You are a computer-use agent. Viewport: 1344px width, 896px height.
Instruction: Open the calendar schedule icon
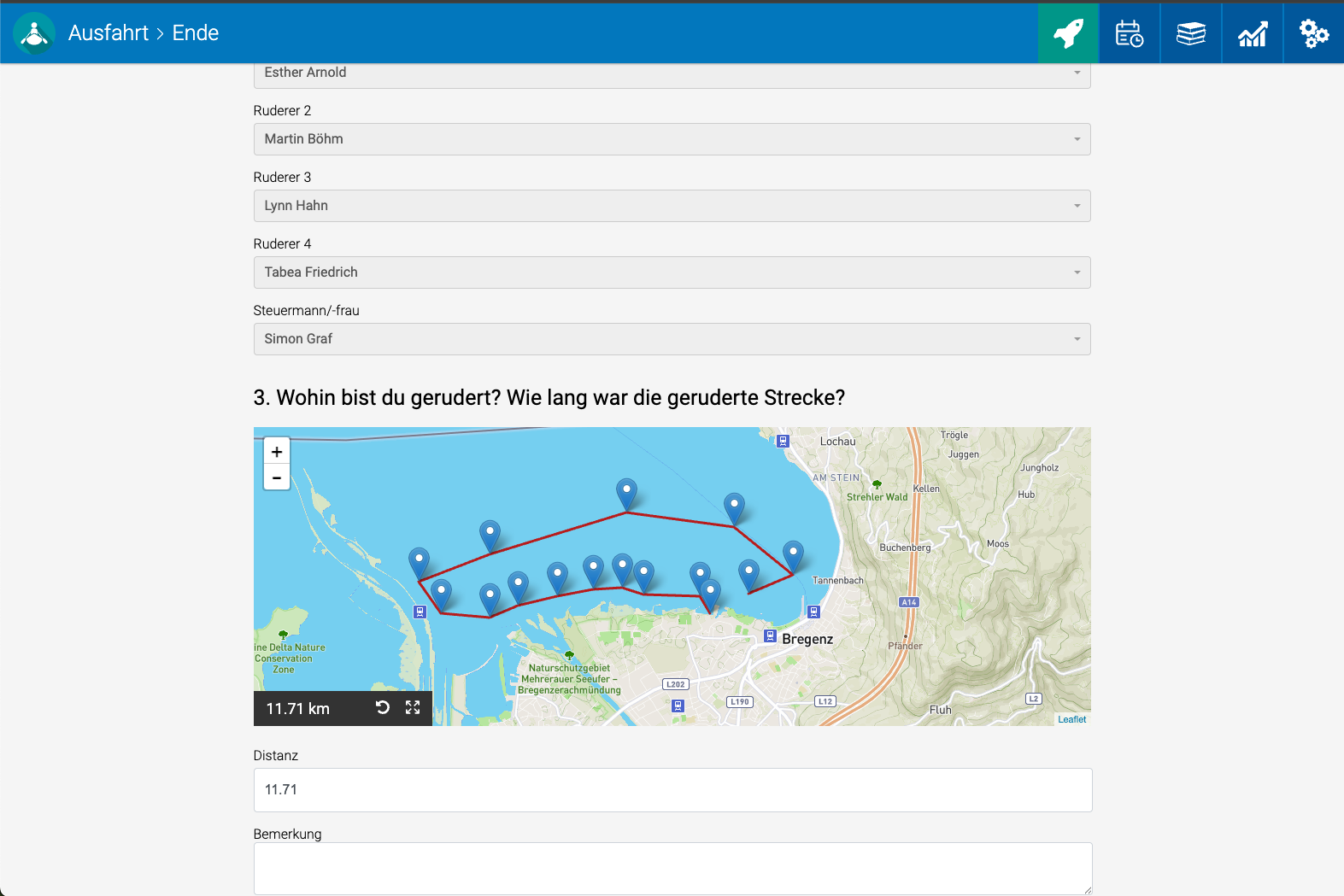click(1129, 33)
